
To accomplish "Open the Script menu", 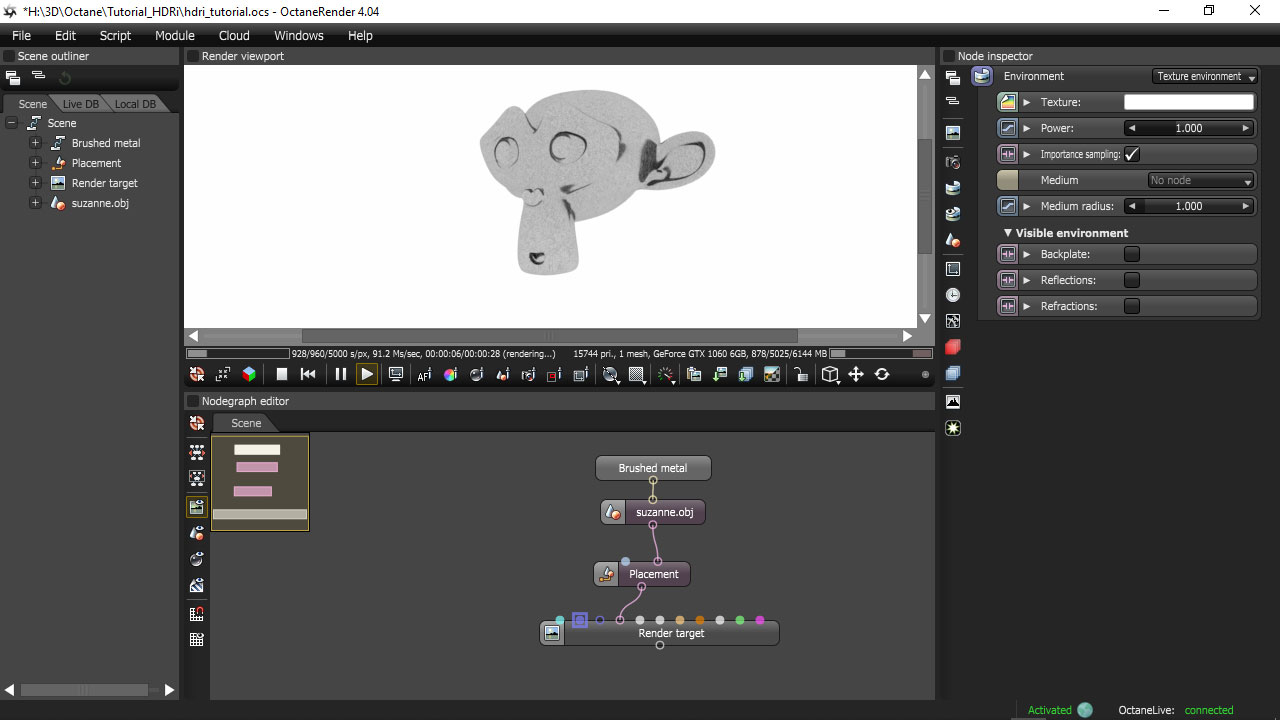I will click(115, 35).
